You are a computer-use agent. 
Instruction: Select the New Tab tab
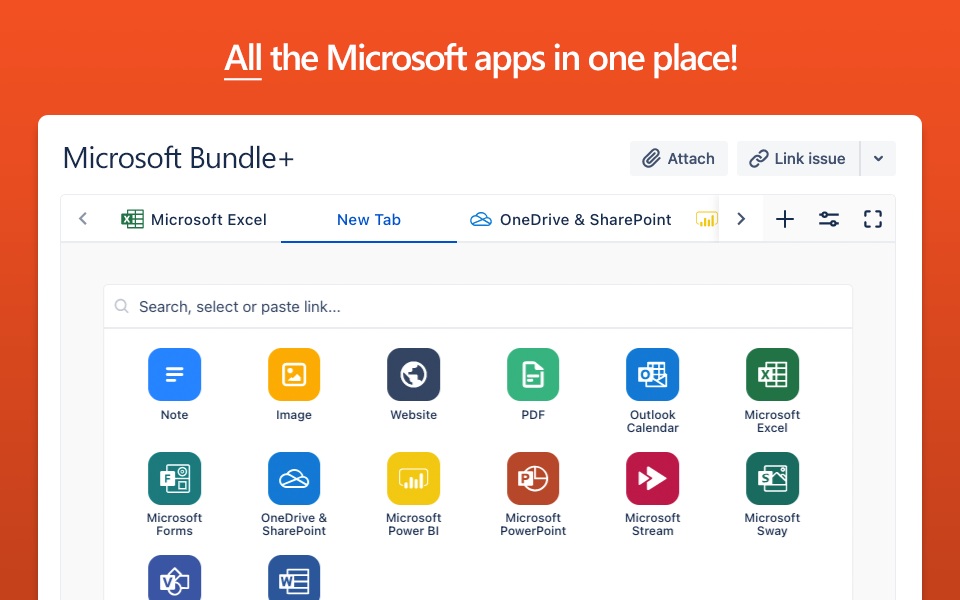[369, 219]
